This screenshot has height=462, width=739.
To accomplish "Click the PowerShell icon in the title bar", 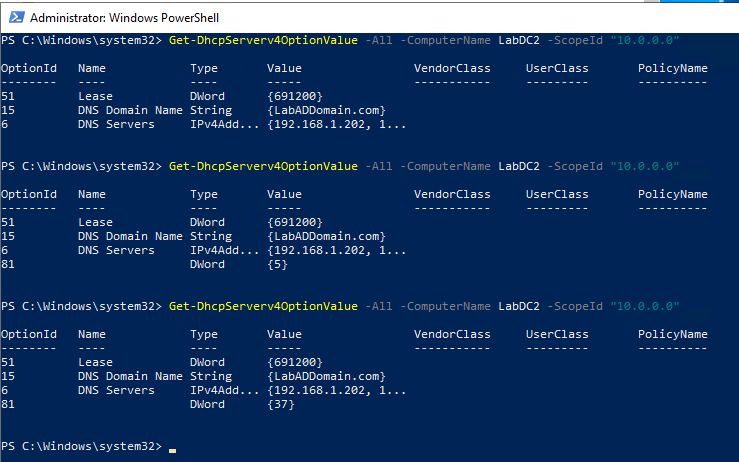I will tap(15, 18).
